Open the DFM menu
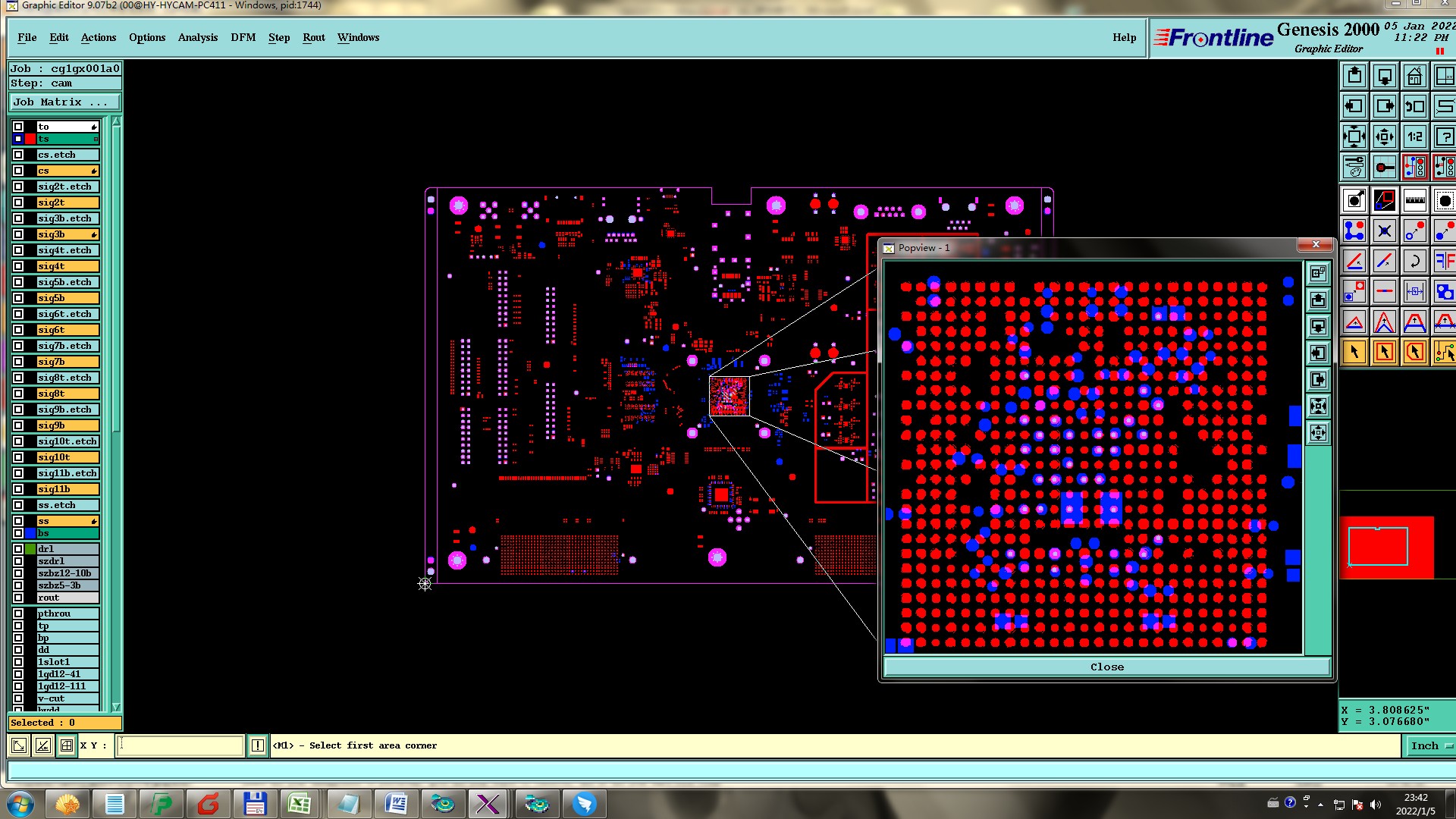The image size is (1456, 819). pyautogui.click(x=243, y=37)
